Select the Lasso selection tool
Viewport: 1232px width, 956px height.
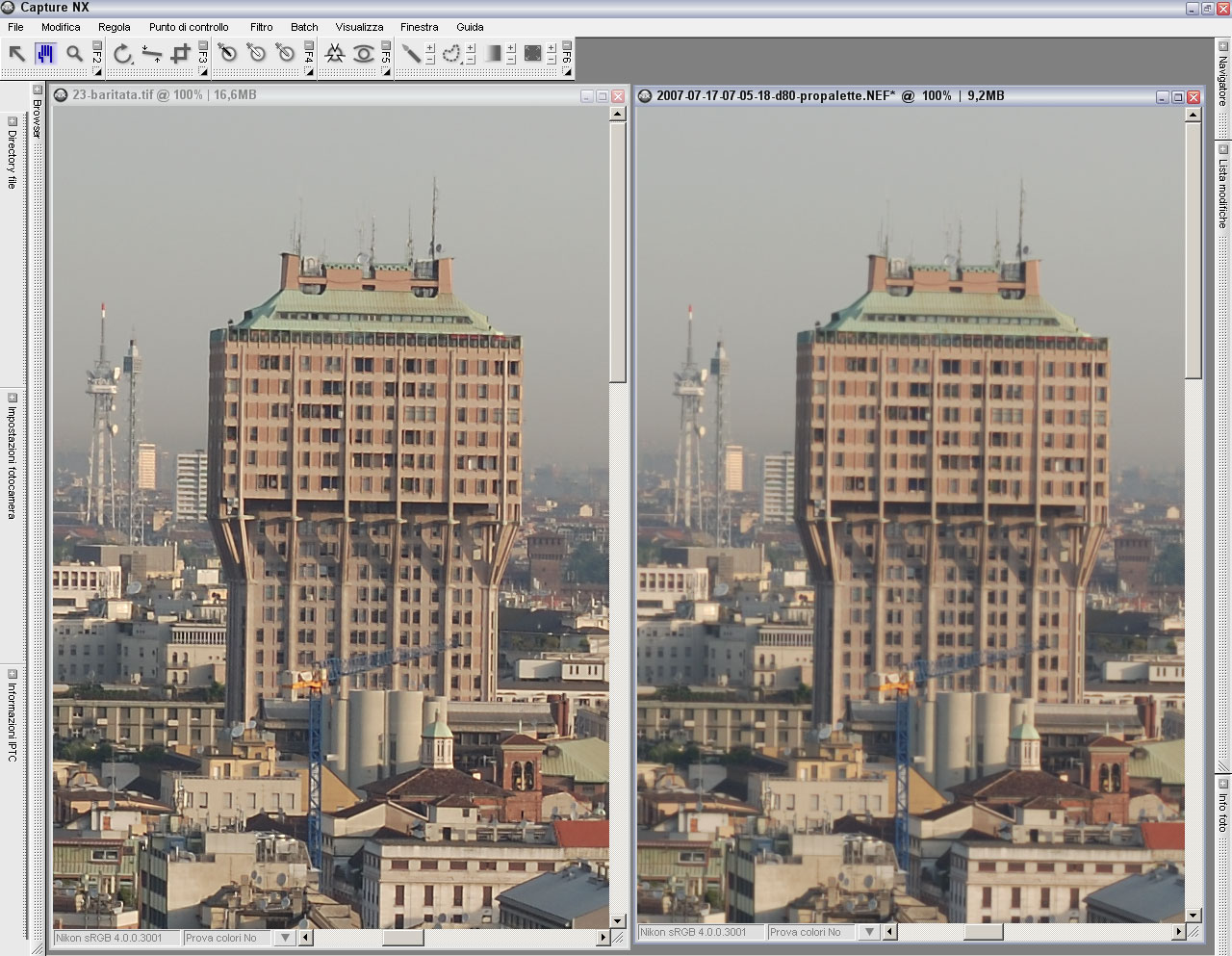coord(451,54)
